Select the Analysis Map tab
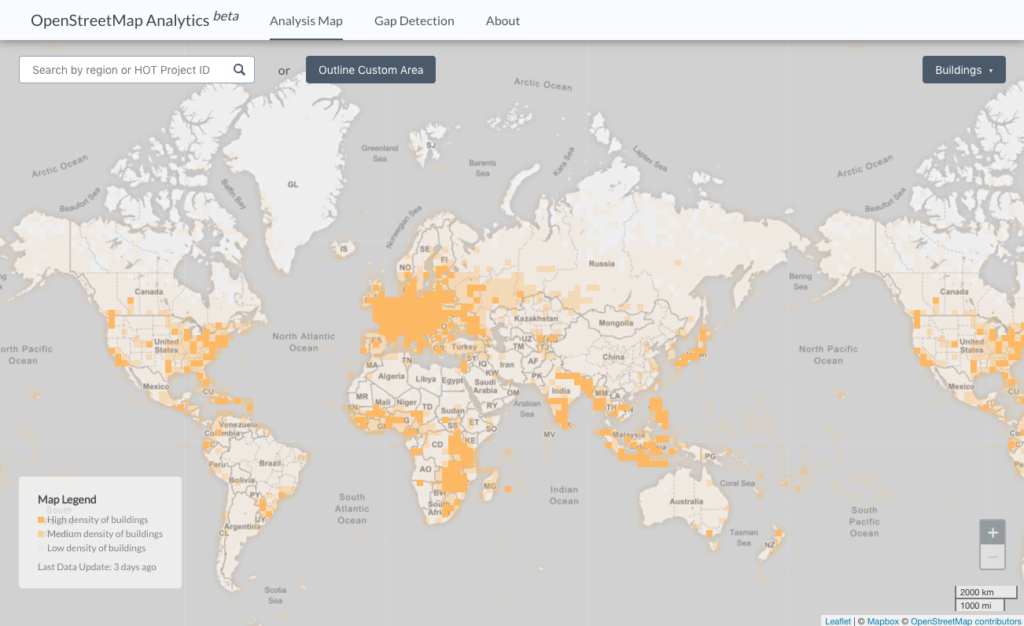 (x=306, y=21)
